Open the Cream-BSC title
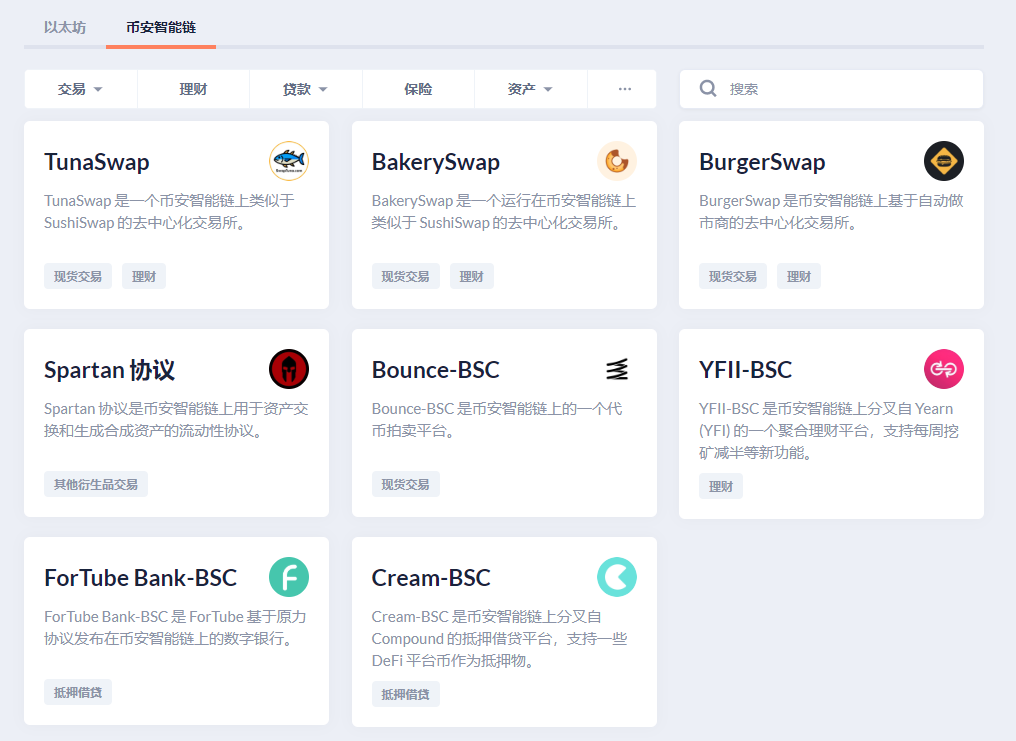Image resolution: width=1016 pixels, height=741 pixels. click(431, 578)
